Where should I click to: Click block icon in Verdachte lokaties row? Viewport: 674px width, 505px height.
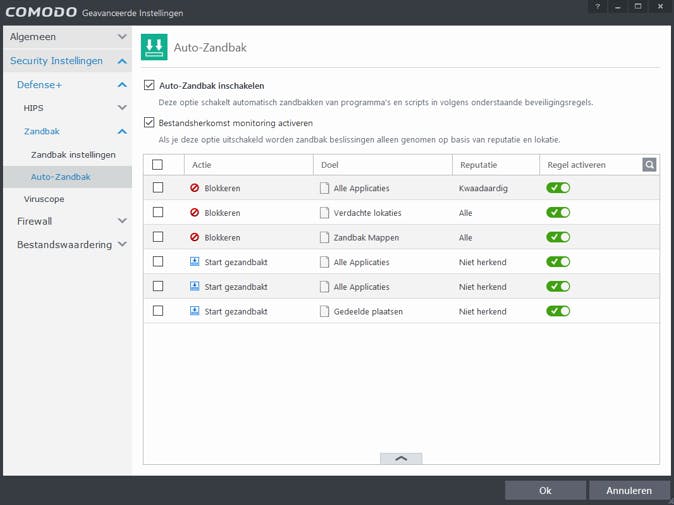coord(195,212)
